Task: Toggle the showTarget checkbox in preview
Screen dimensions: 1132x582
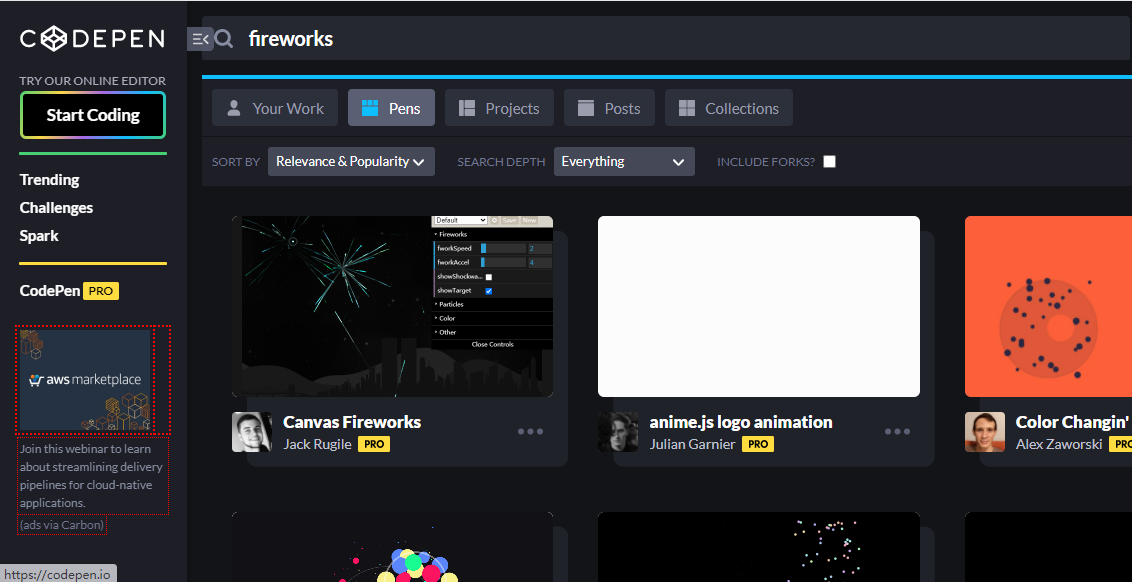Action: 489,290
